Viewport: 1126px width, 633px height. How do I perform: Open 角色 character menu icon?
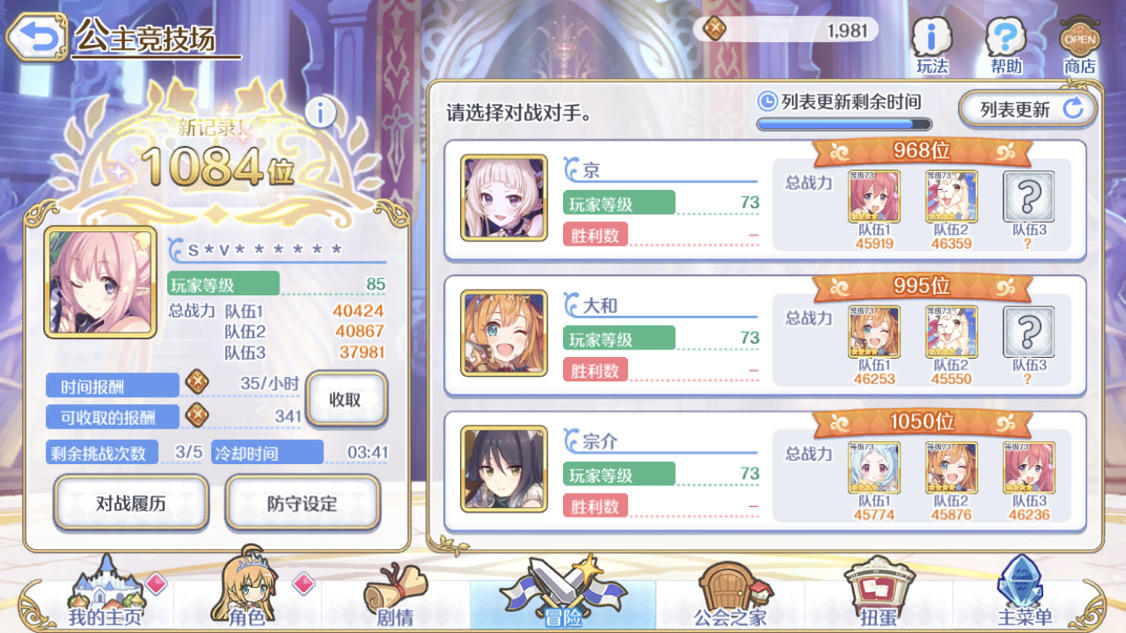tap(246, 589)
